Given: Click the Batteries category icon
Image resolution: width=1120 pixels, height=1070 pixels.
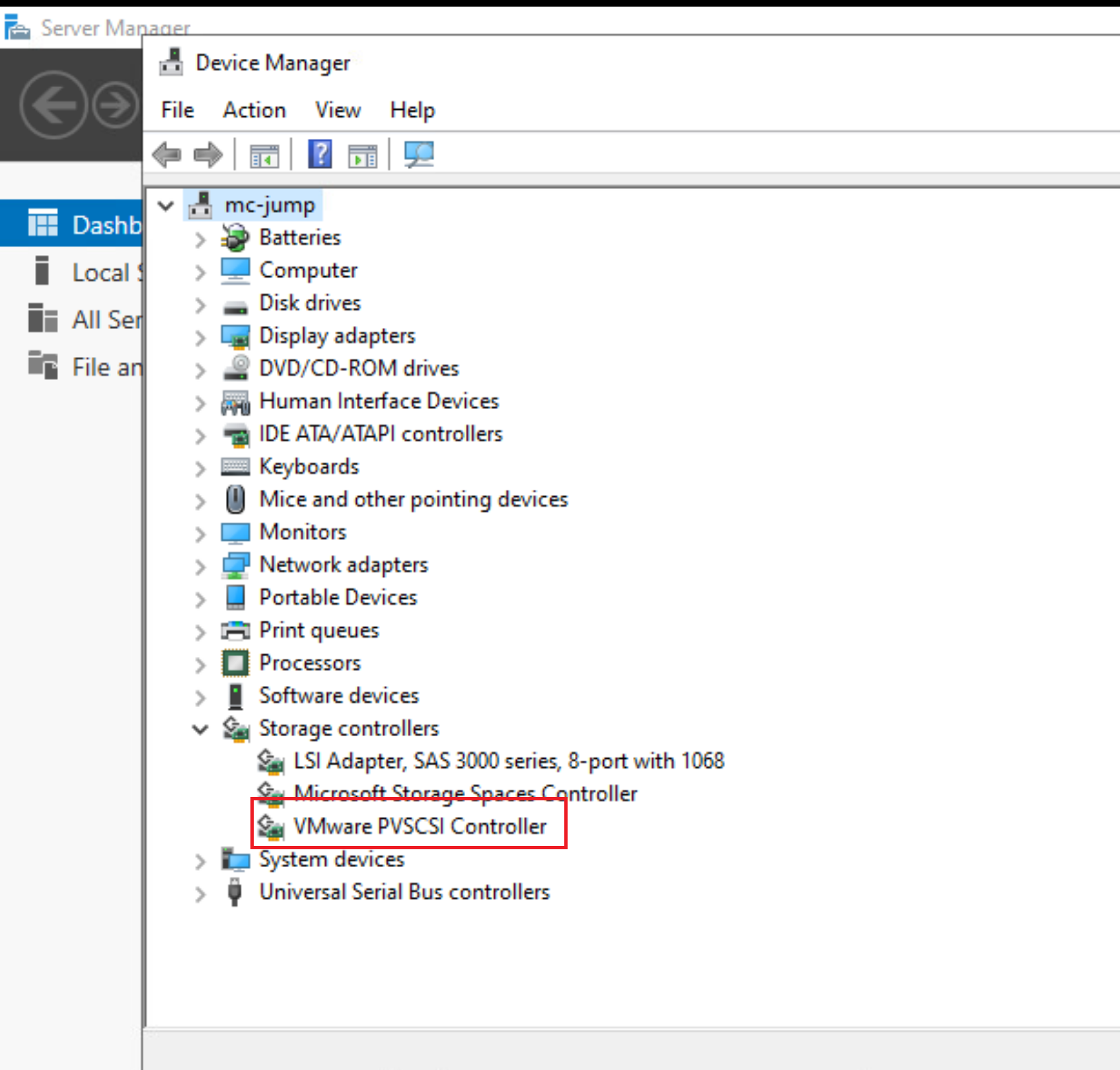Looking at the screenshot, I should pos(235,237).
